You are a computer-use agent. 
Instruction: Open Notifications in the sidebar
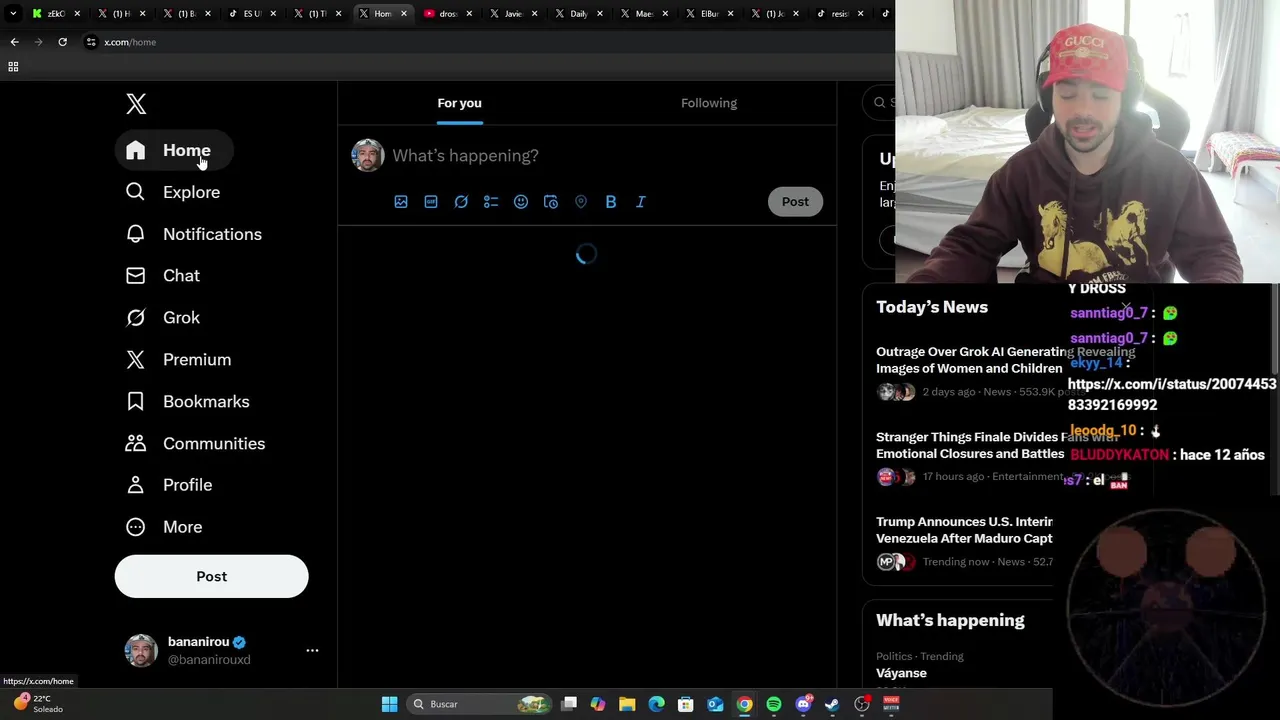[x=194, y=234]
